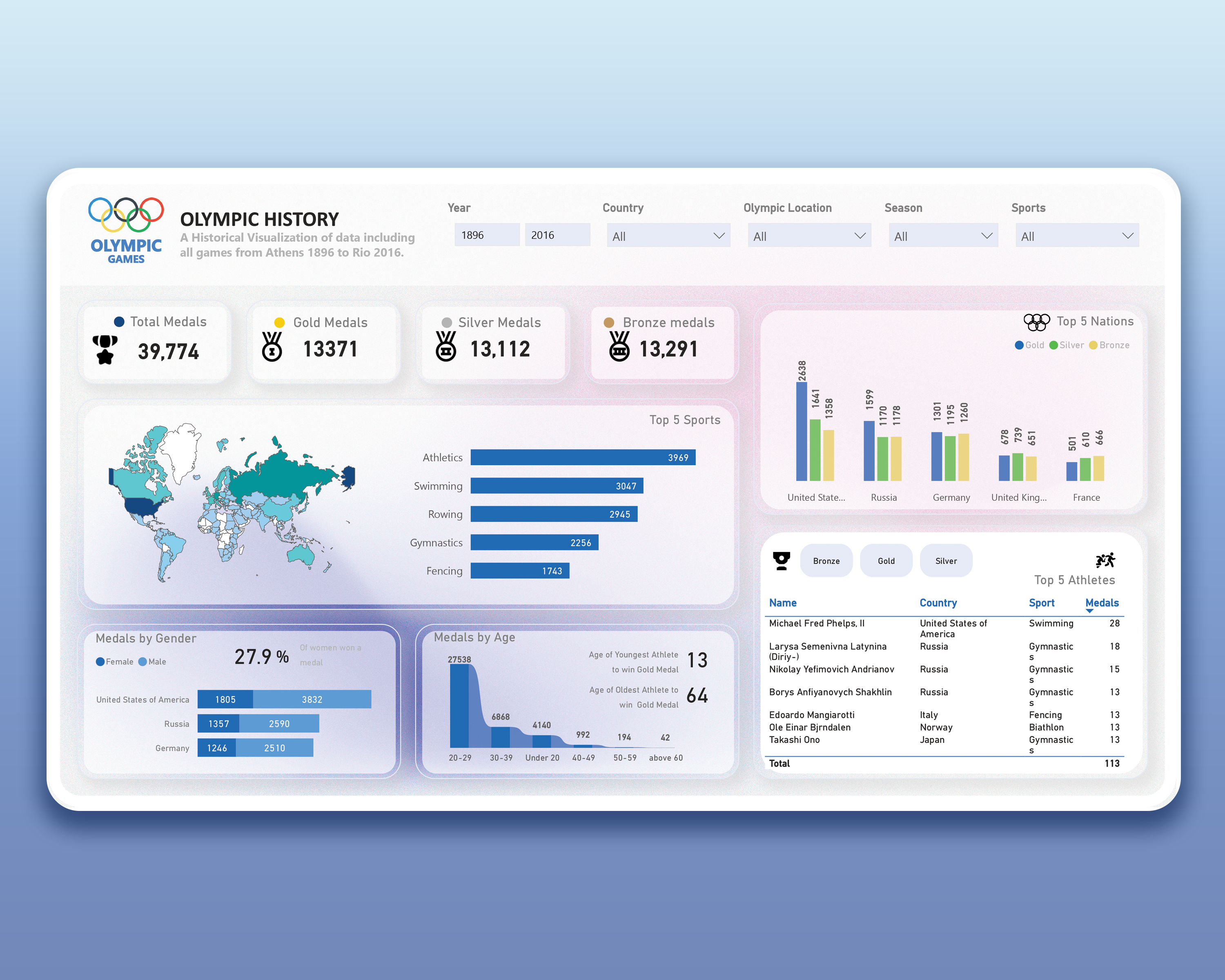The image size is (1225, 980).
Task: Click the Gold Medals medal icon
Action: coord(272,347)
